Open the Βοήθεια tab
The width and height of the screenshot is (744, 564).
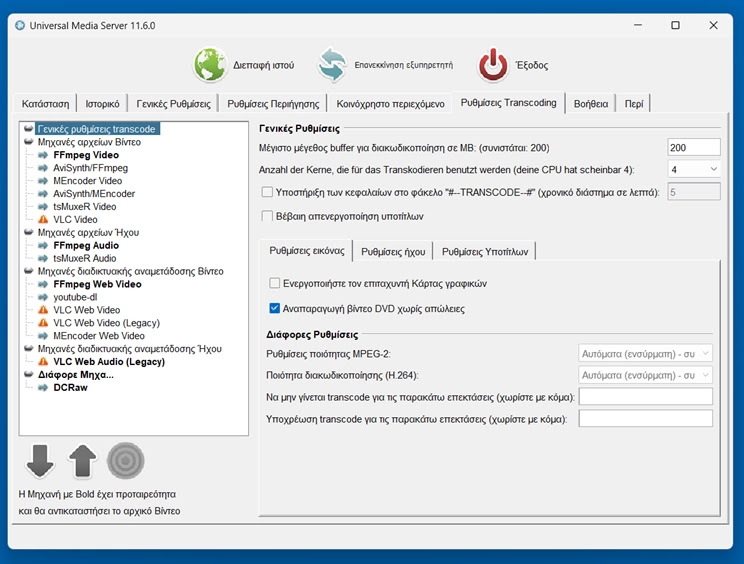click(x=591, y=104)
